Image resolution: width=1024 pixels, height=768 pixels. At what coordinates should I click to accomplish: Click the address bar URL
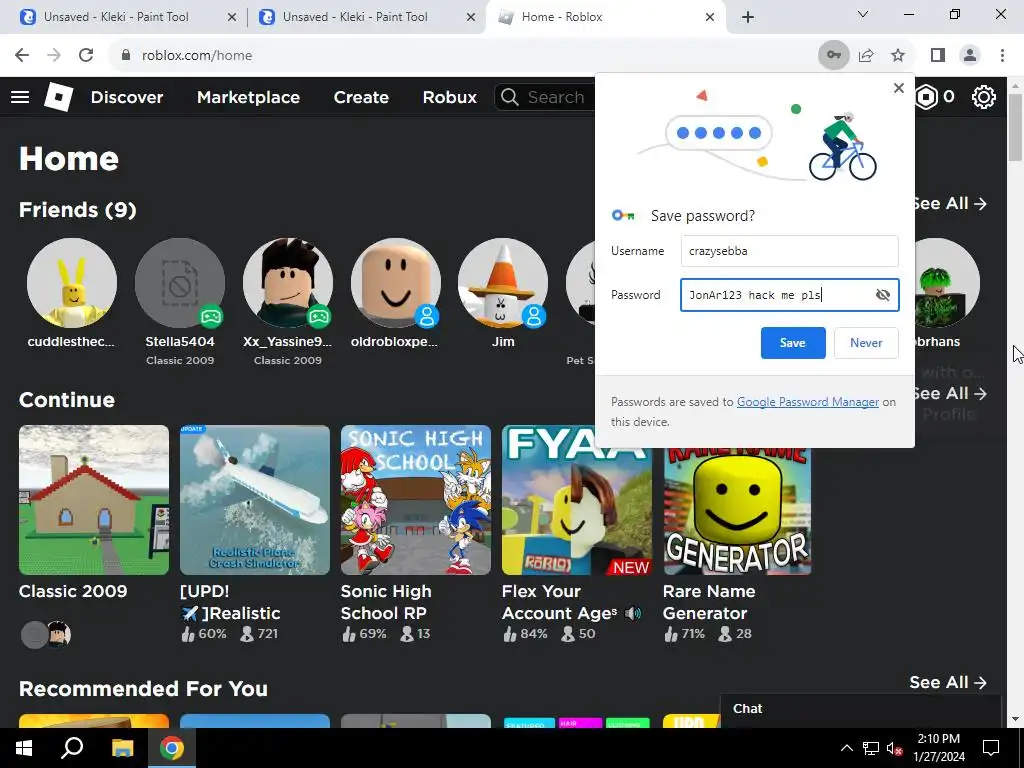(197, 56)
